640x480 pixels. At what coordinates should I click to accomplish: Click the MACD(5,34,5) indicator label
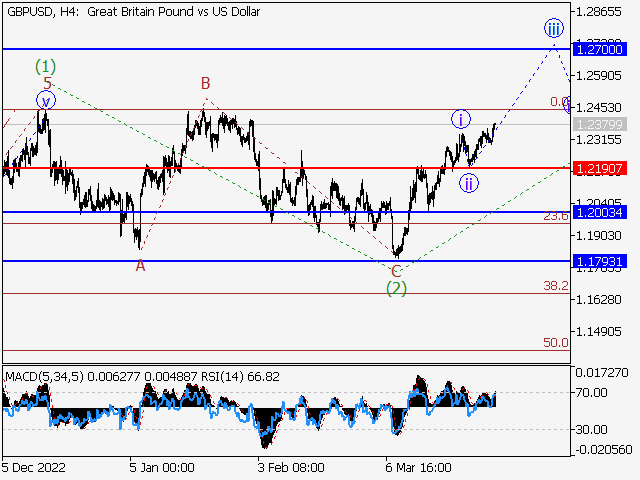pos(44,376)
